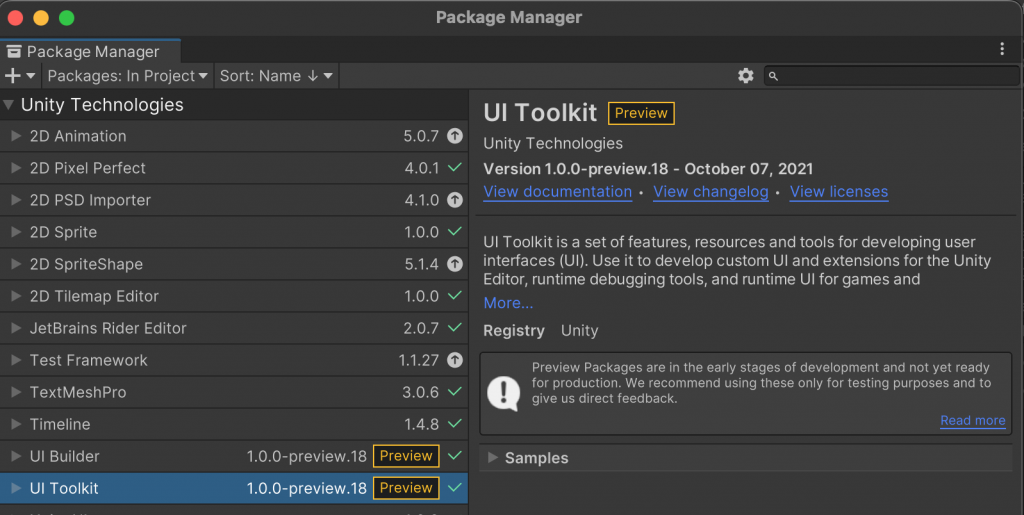Open the View licenses link

(839, 192)
